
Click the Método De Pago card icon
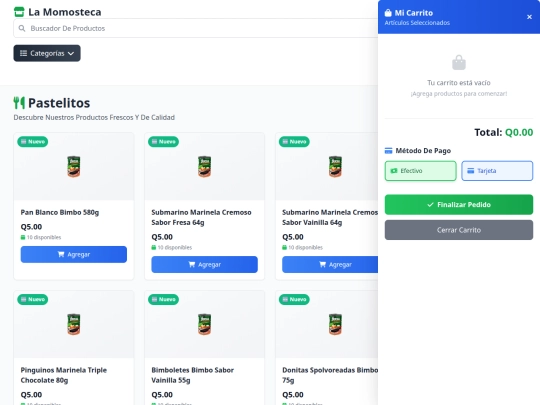(388, 150)
